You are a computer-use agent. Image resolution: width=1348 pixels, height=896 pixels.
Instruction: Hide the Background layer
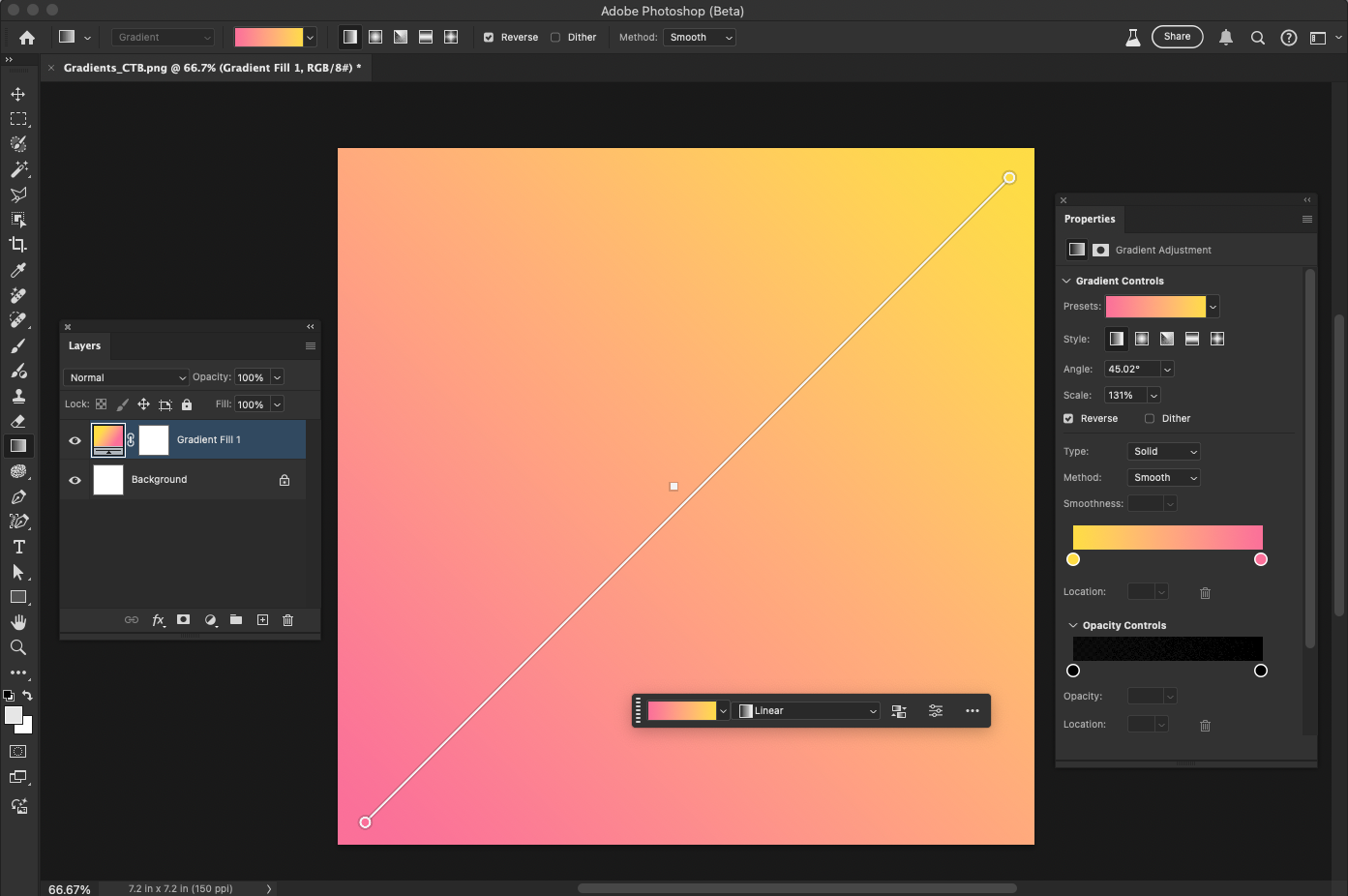click(x=75, y=479)
